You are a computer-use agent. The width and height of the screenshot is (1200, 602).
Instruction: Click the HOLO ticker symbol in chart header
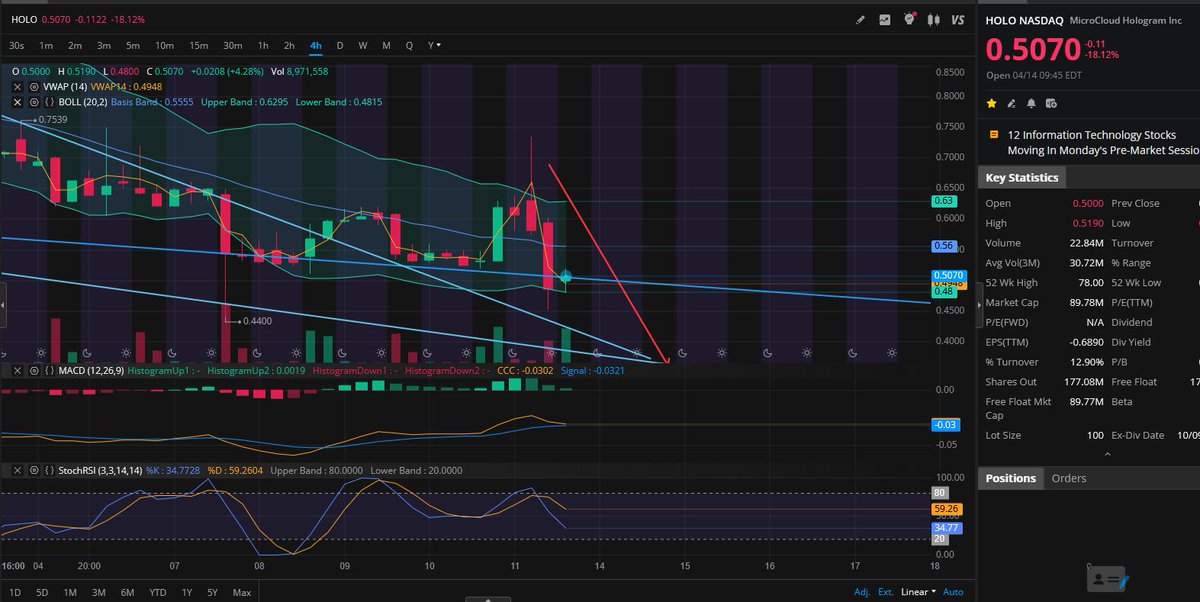(25, 19)
